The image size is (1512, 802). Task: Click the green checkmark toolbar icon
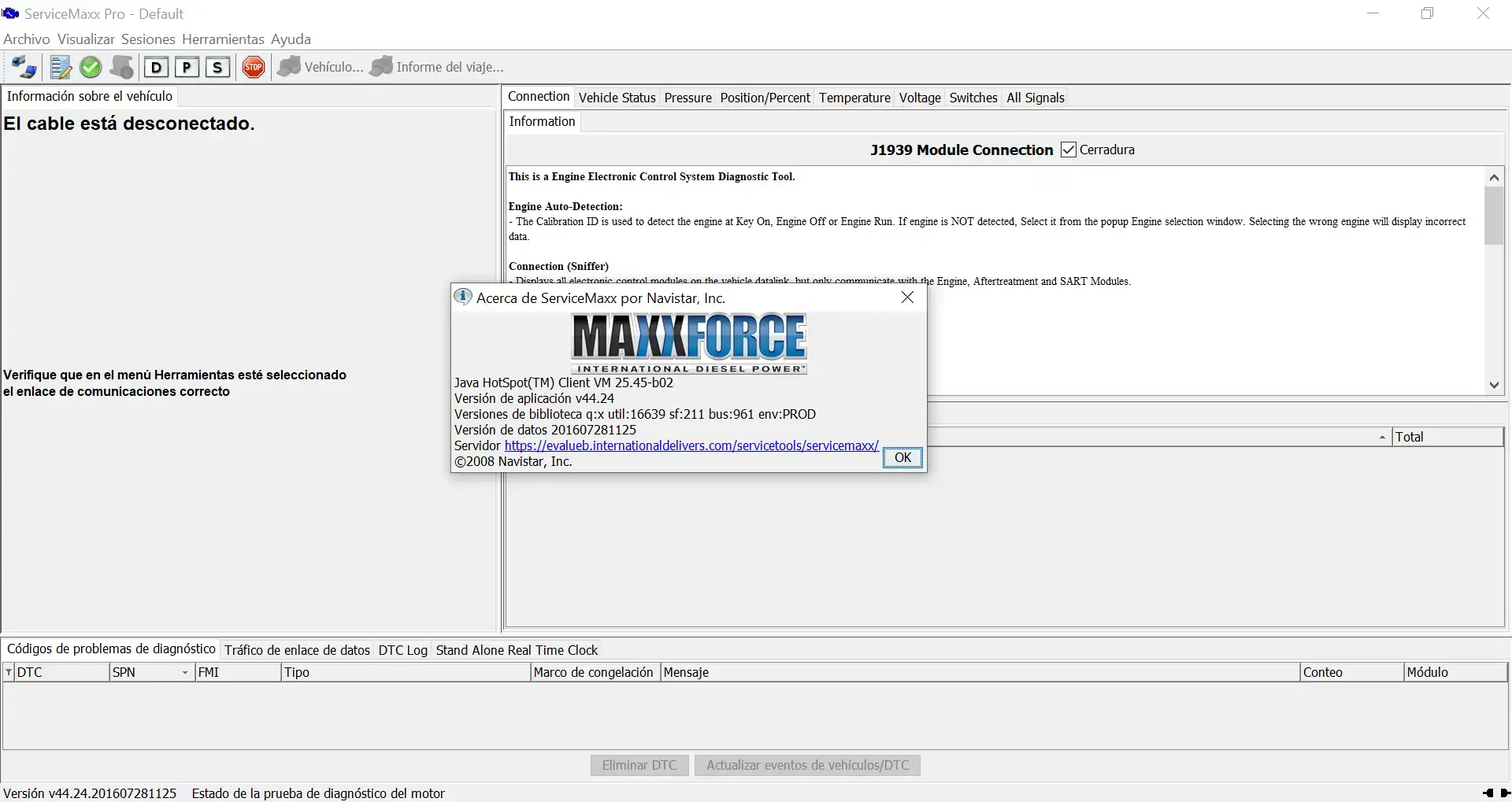(91, 68)
